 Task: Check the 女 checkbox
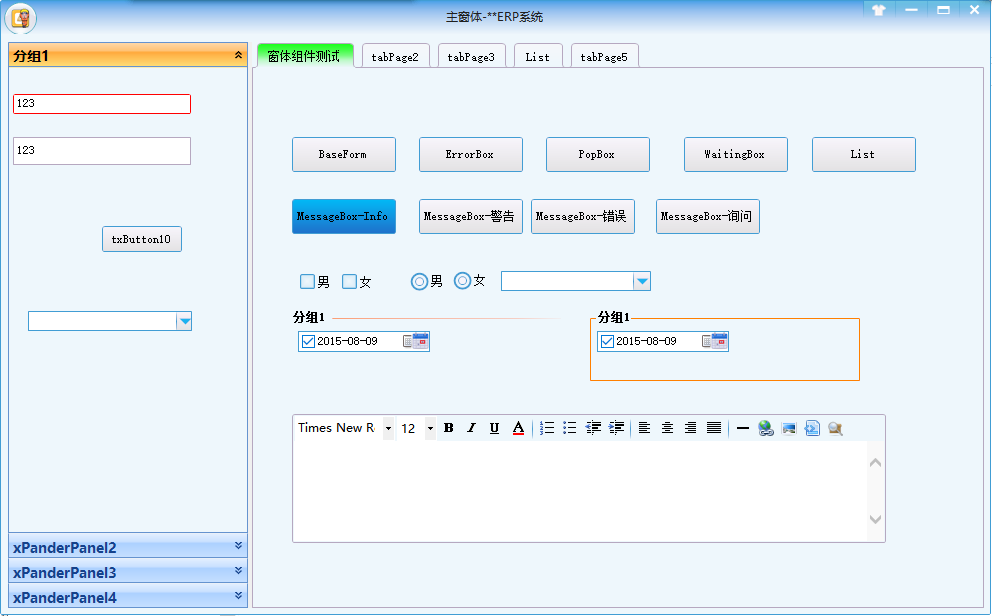point(349,281)
